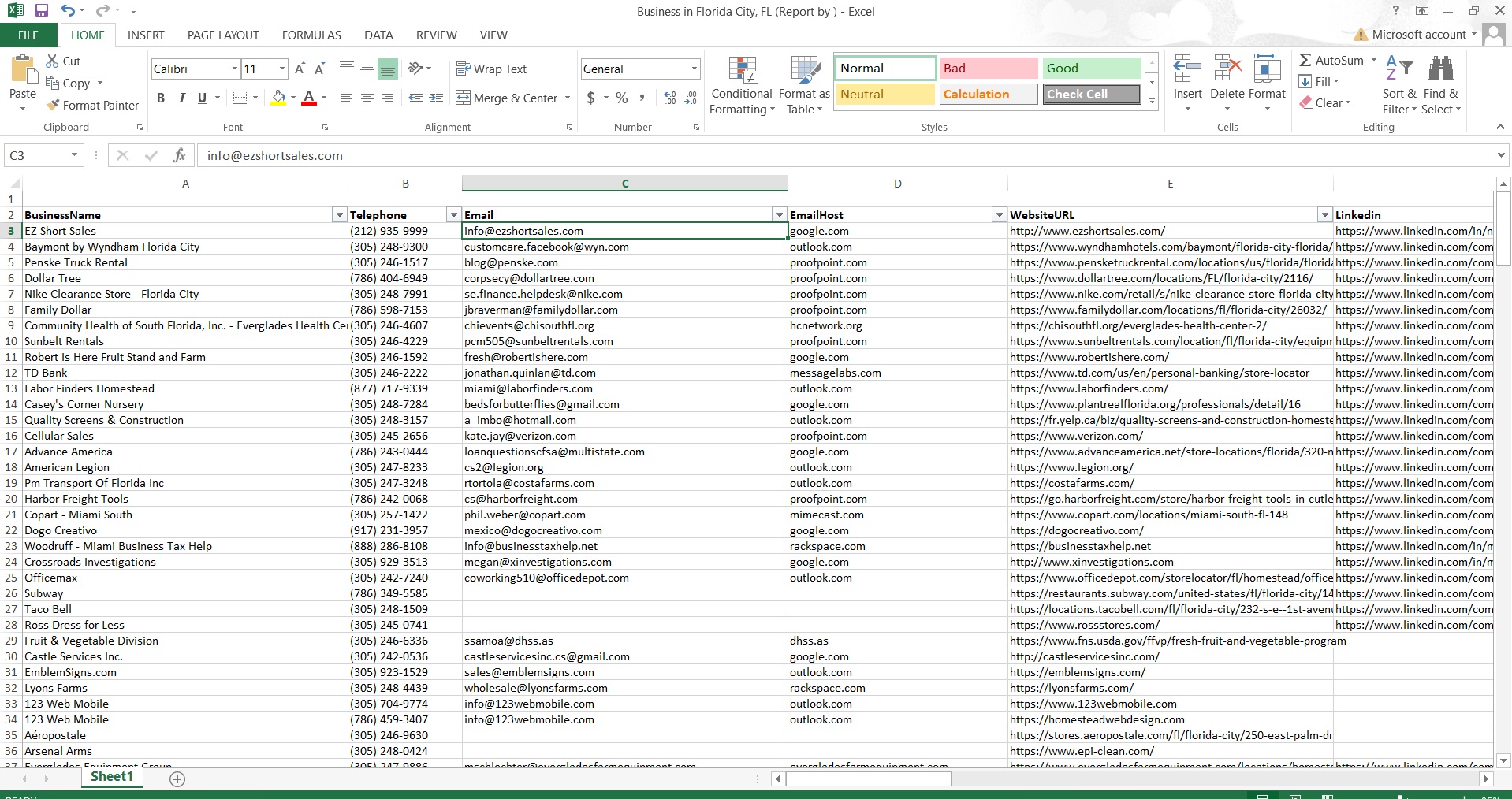
Task: Click the Undo arrow icon
Action: [x=68, y=11]
